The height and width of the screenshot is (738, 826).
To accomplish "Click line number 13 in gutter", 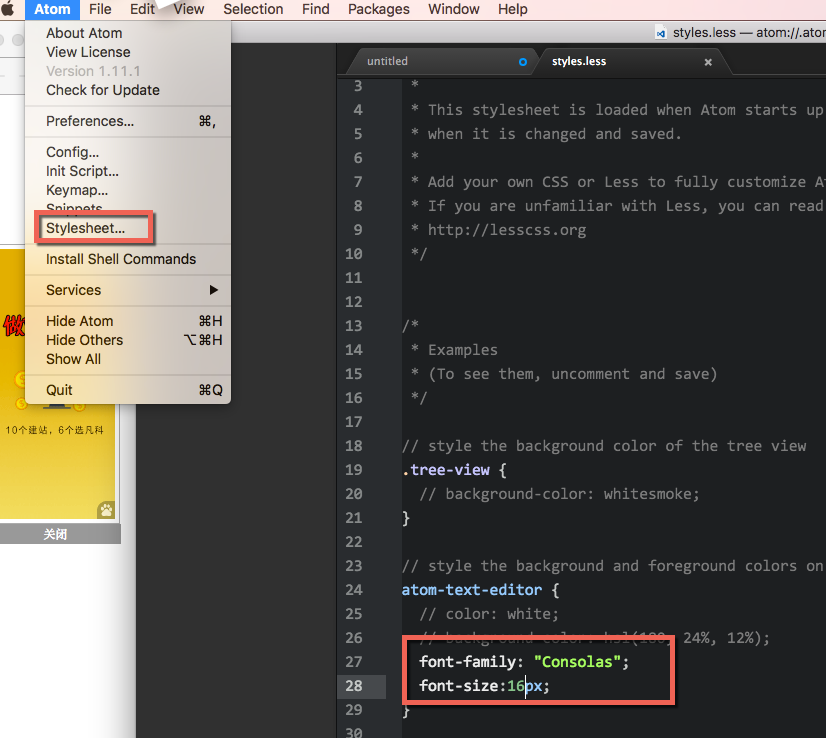I will point(353,326).
